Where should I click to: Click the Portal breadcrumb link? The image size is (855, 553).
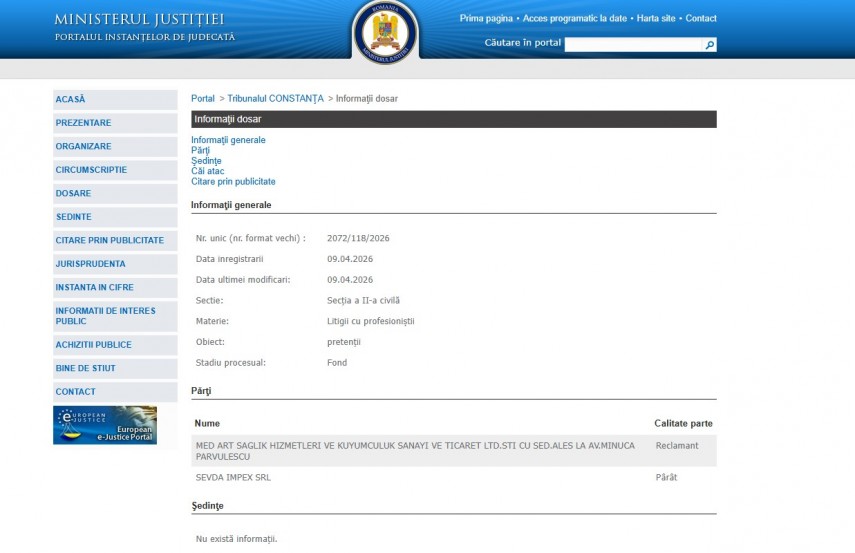pyautogui.click(x=203, y=99)
